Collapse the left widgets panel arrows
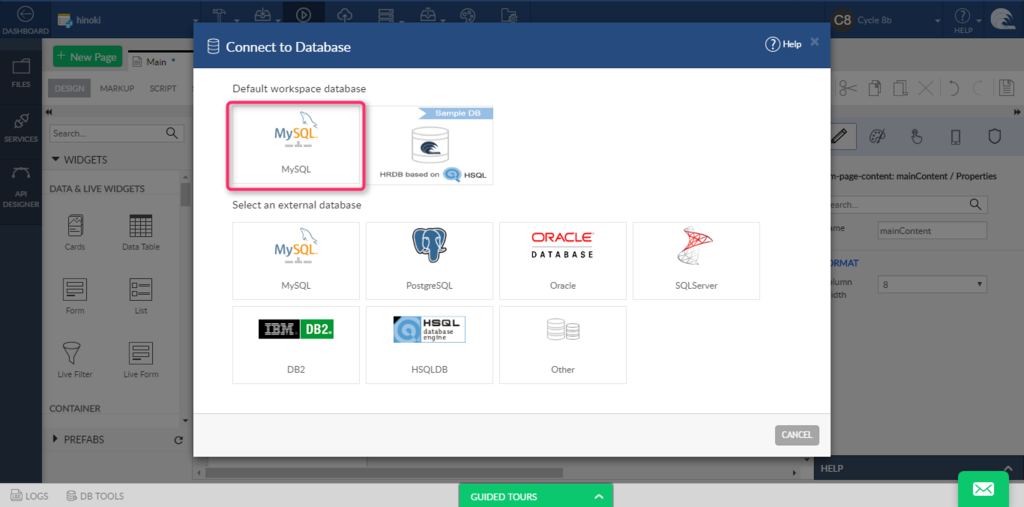 tap(50, 112)
